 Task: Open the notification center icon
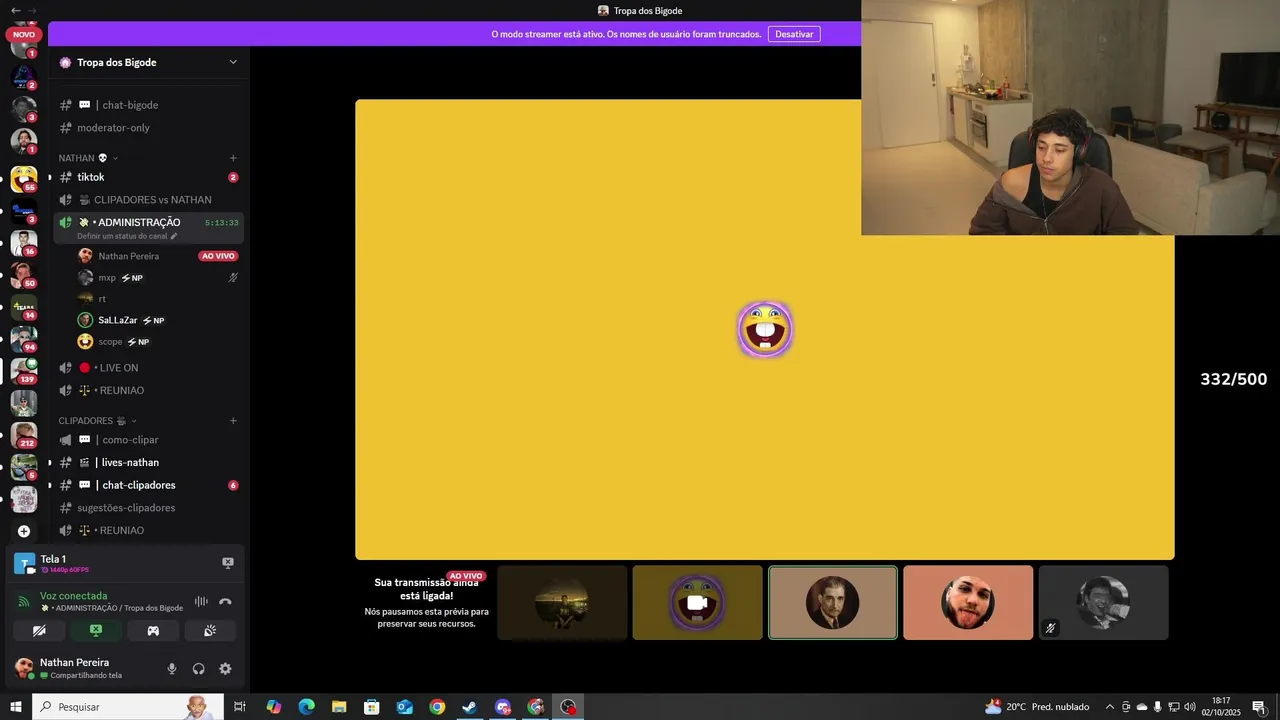[1259, 707]
